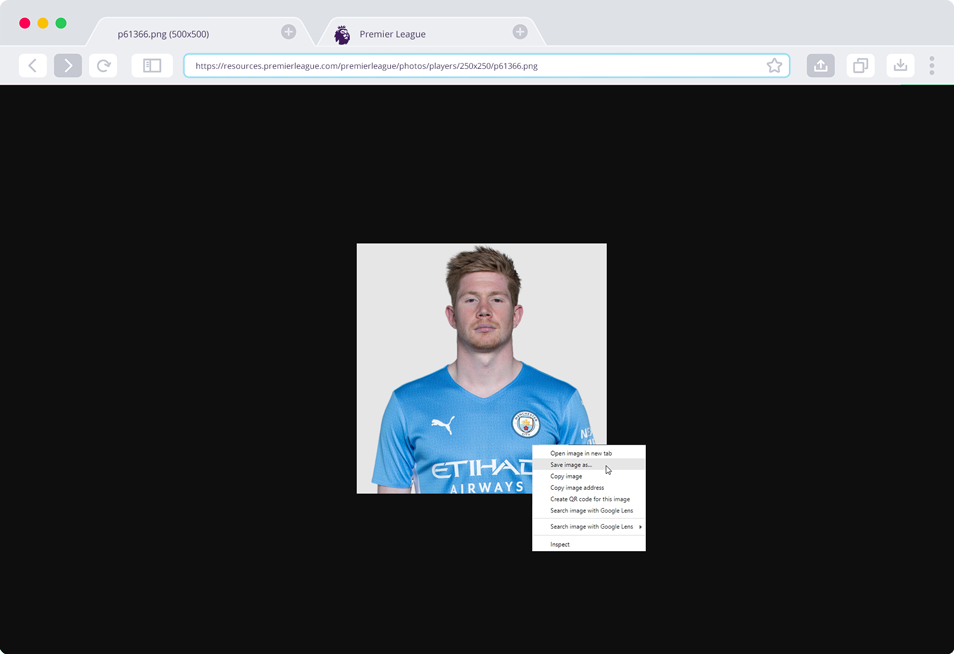Open the sidebar split-view icon

152,65
